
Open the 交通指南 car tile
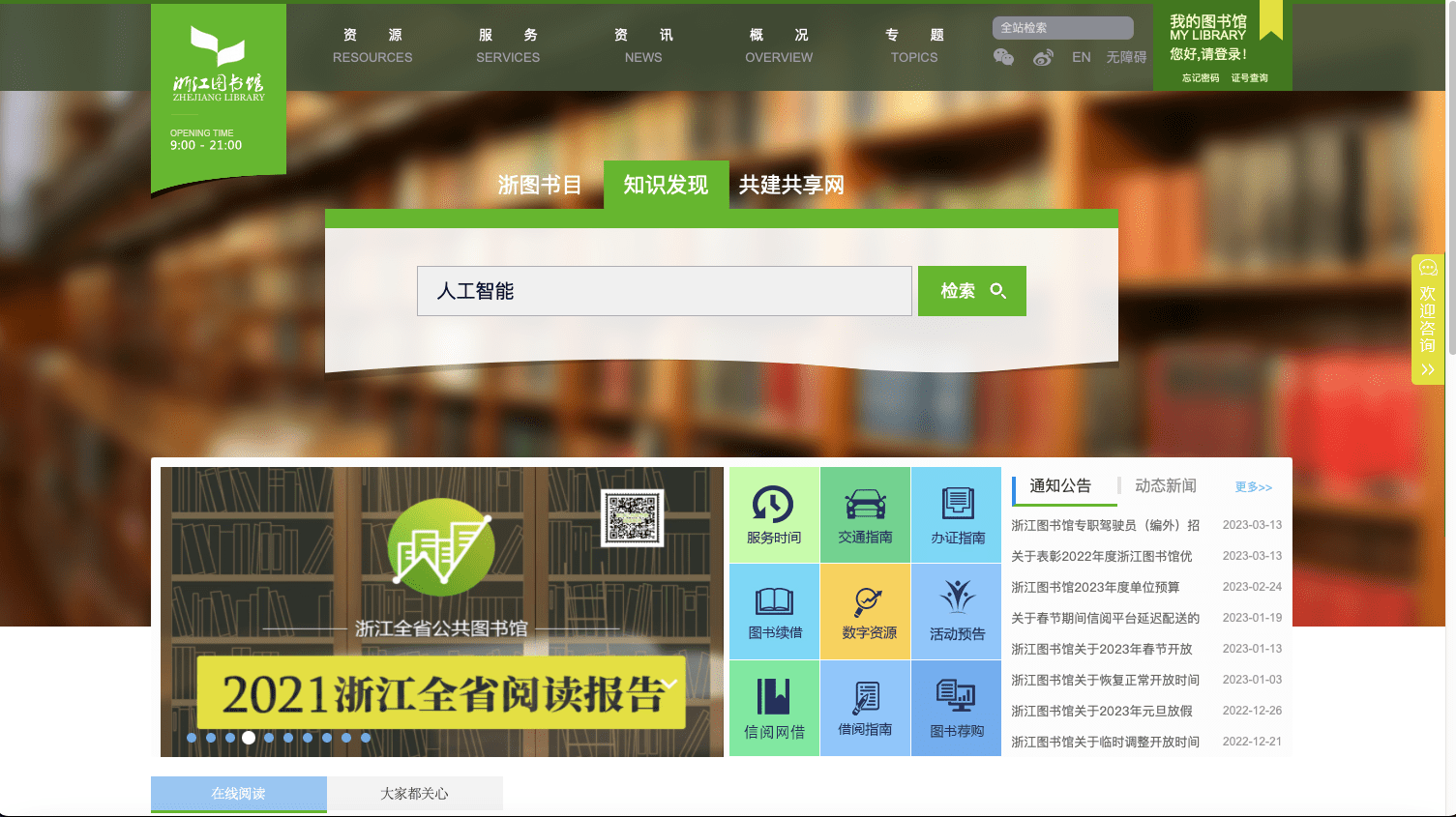[865, 514]
